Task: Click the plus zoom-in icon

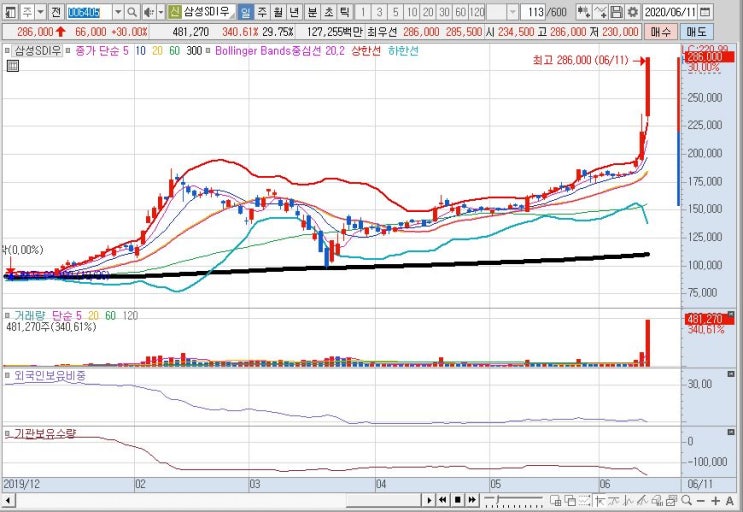Action: coord(716,500)
